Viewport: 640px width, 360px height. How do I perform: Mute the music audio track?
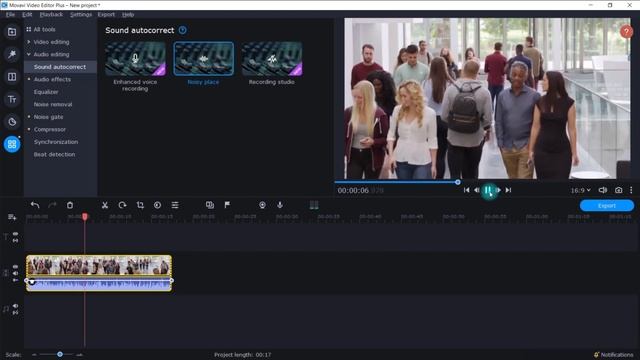(16, 306)
